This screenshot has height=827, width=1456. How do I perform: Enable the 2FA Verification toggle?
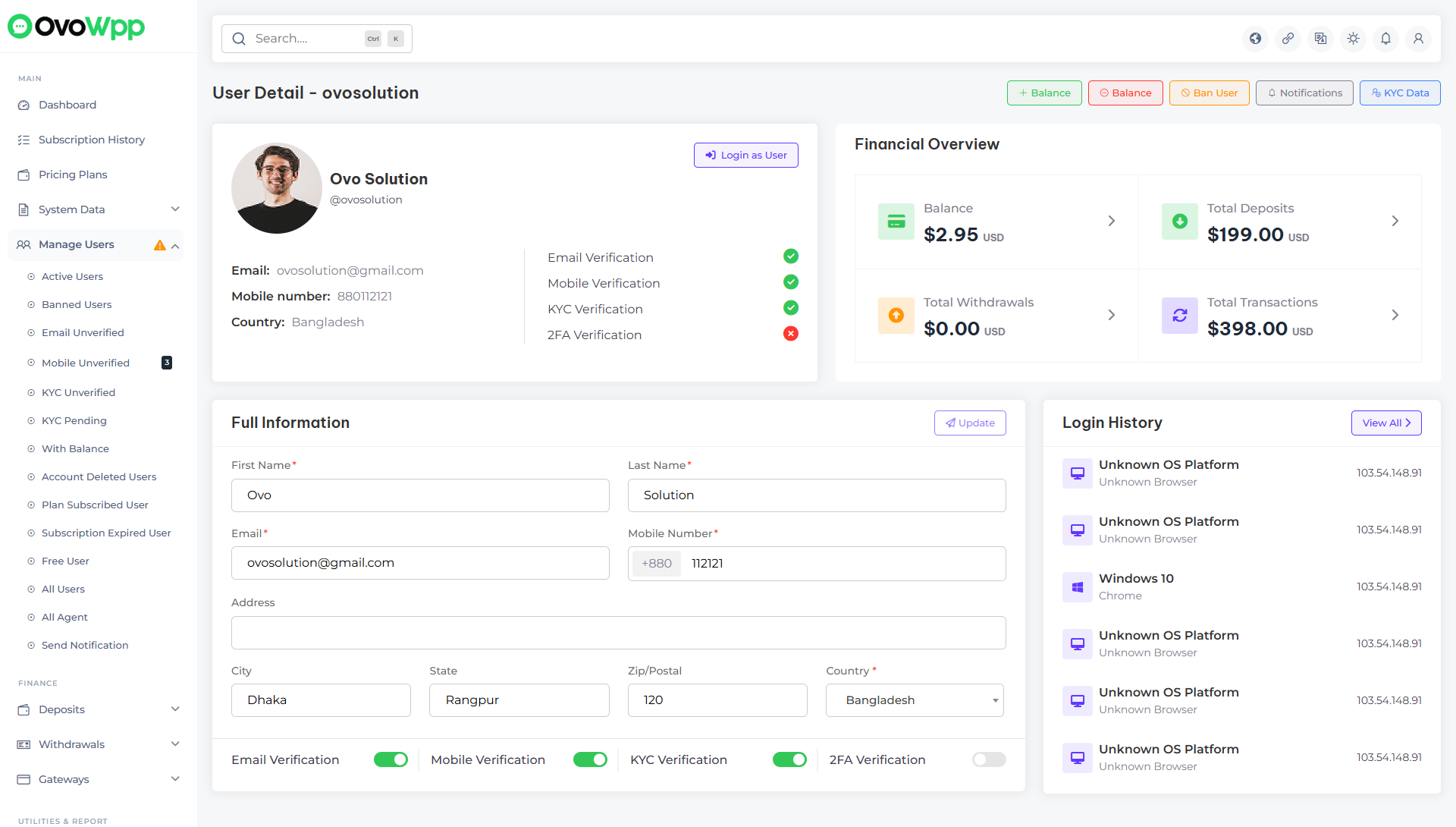[988, 759]
